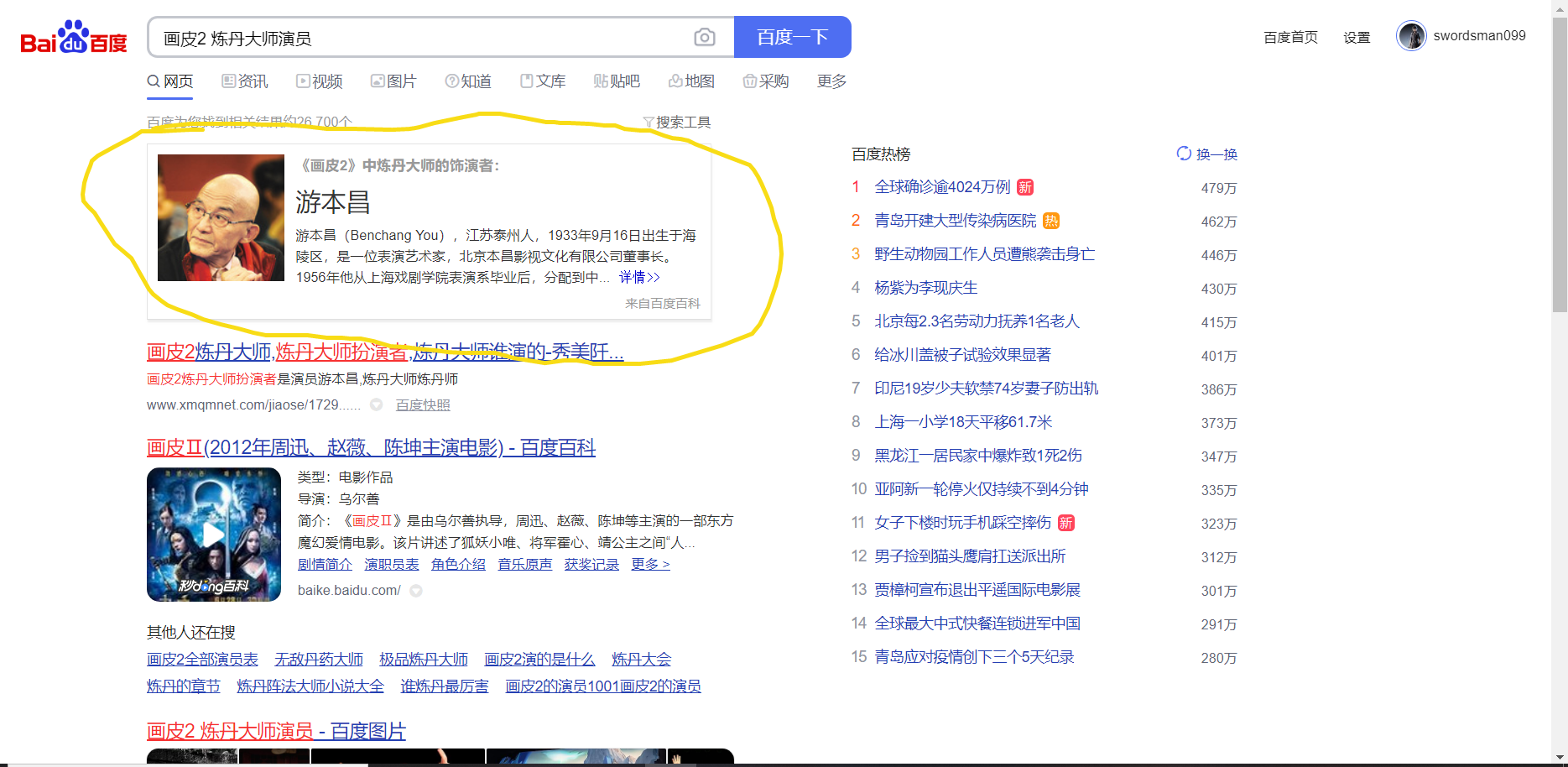This screenshot has width=1568, height=767.
Task: Switch to the 资讯 tab
Action: 245,81
